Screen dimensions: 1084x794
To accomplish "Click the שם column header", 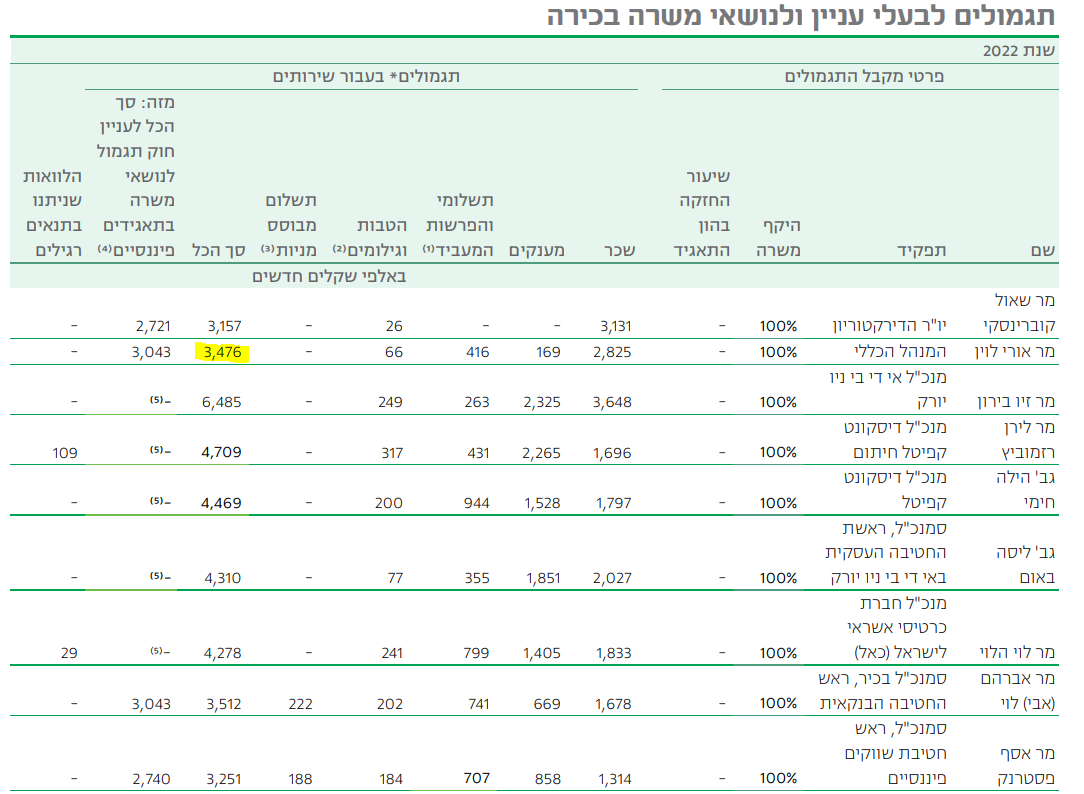I will pyautogui.click(x=1043, y=250).
